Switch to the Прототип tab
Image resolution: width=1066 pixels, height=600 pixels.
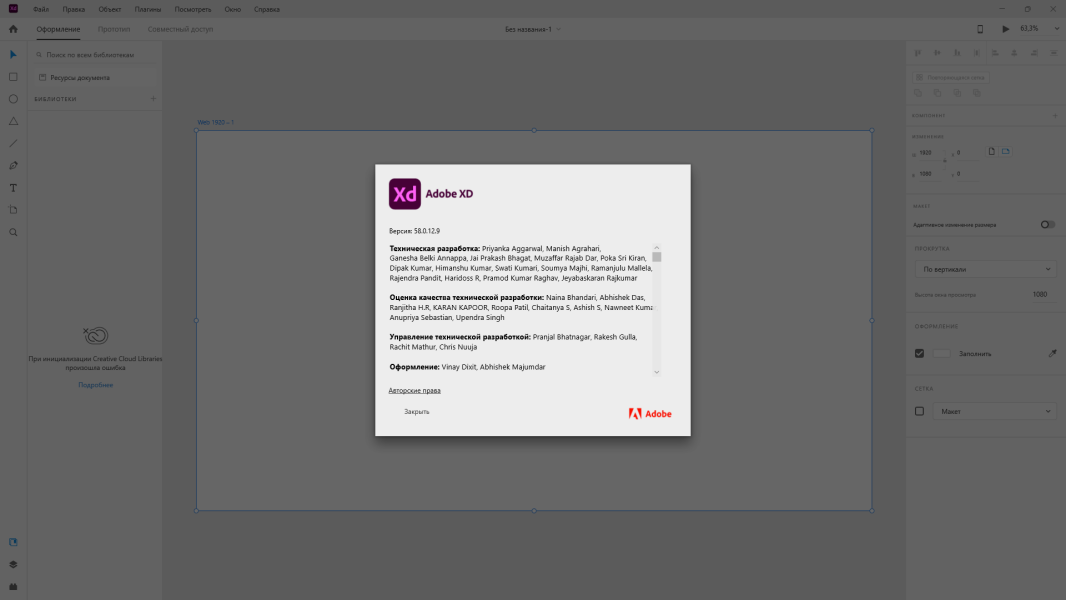click(114, 29)
